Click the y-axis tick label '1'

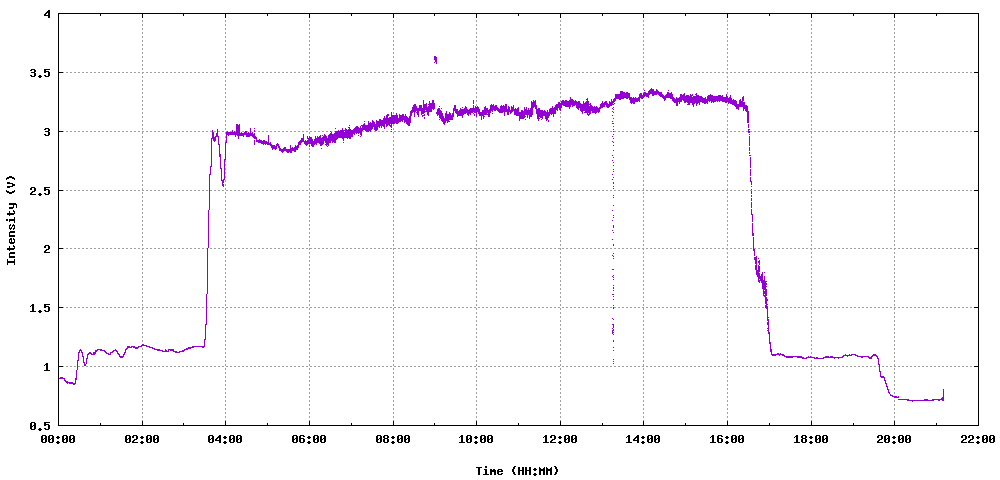pyautogui.click(x=47, y=366)
